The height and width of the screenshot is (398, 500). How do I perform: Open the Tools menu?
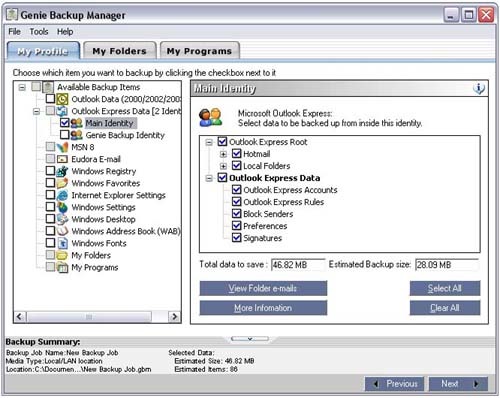39,32
